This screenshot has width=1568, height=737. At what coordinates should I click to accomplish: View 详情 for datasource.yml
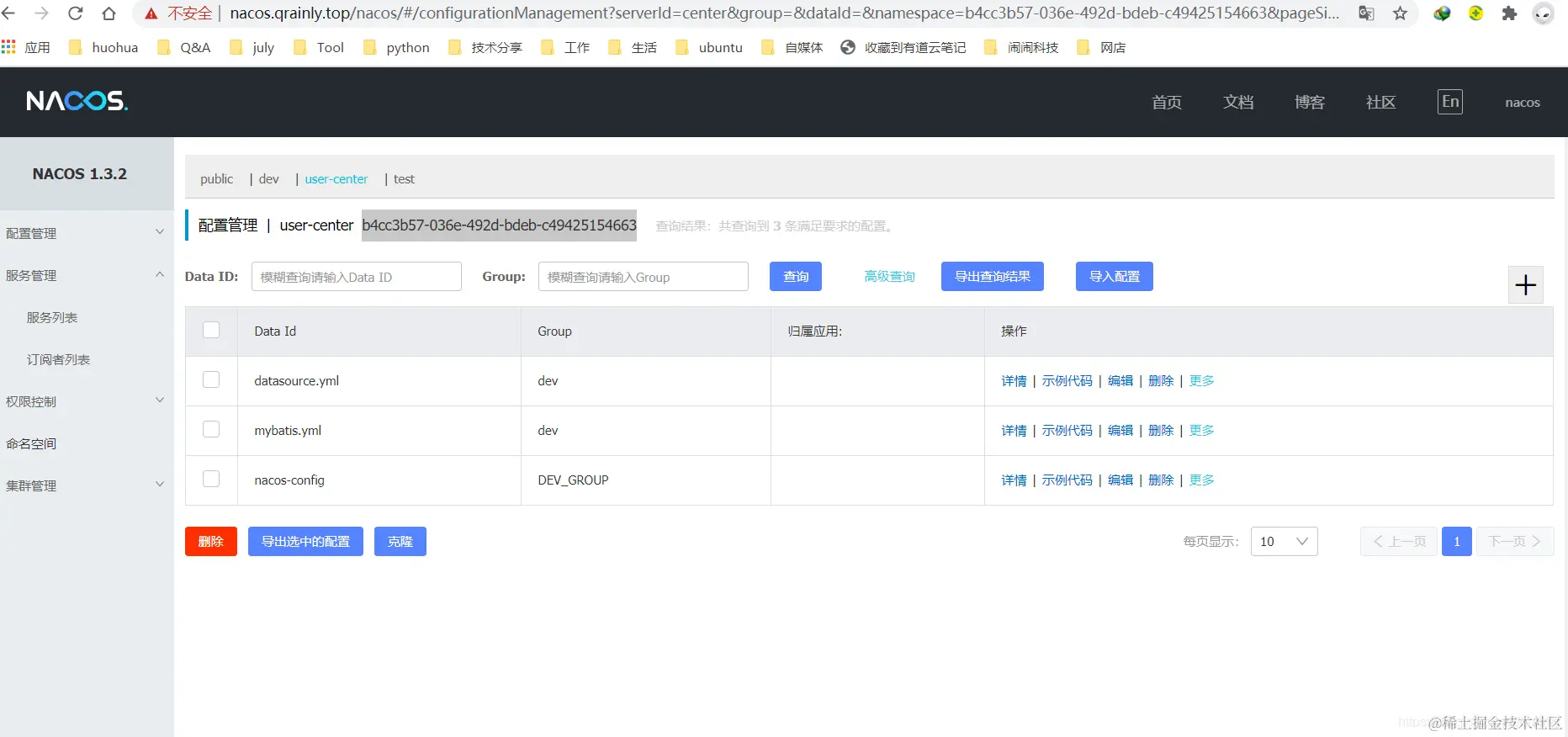[1014, 380]
